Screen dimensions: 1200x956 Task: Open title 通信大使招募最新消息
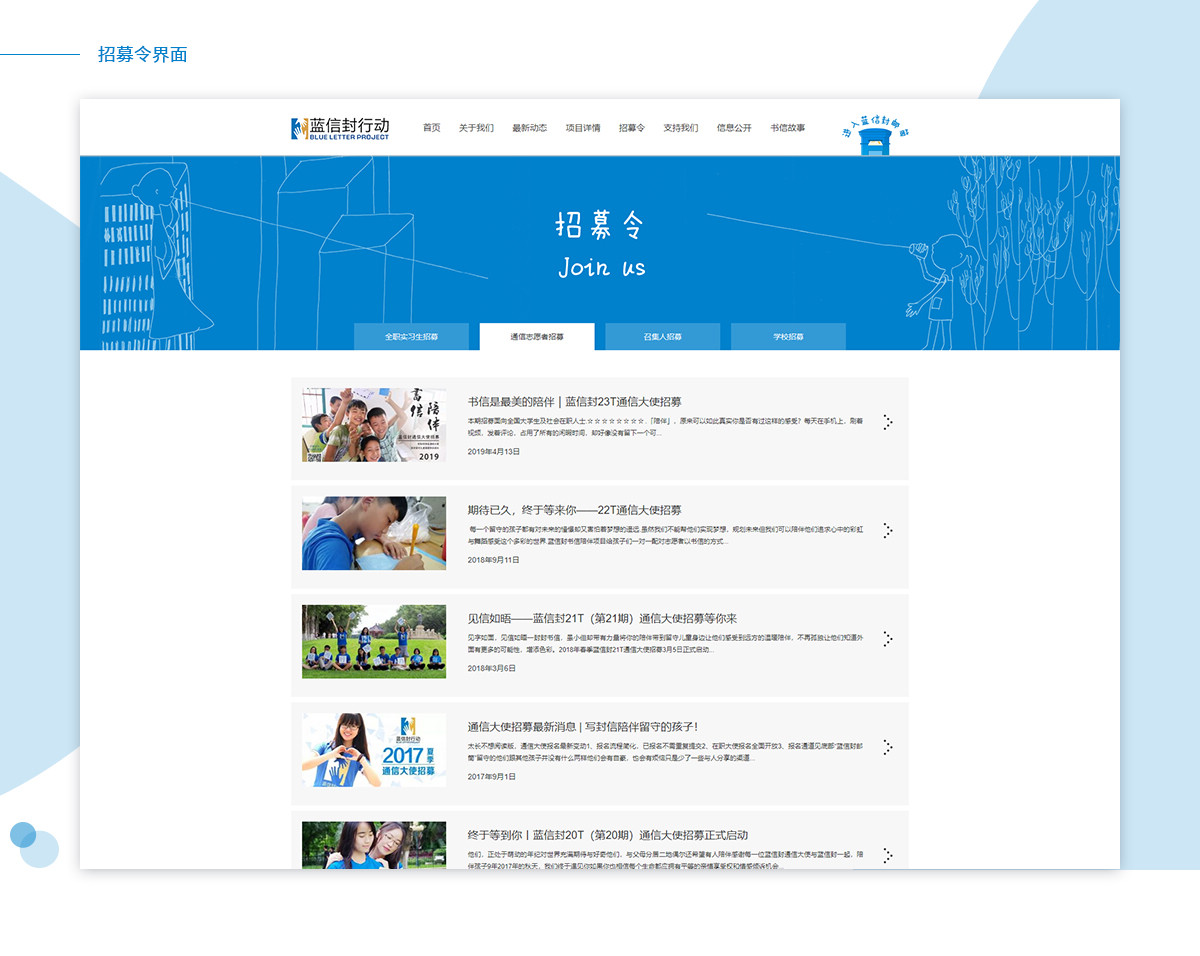click(582, 727)
